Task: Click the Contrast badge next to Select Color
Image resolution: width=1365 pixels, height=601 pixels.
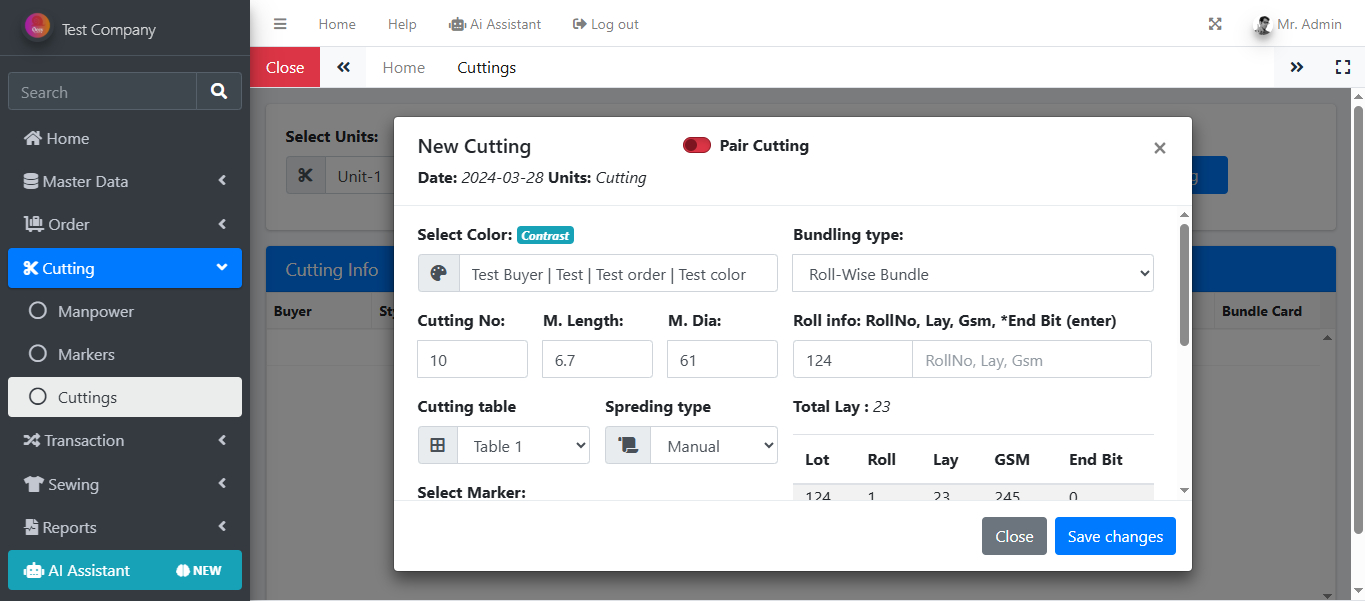Action: 545,236
